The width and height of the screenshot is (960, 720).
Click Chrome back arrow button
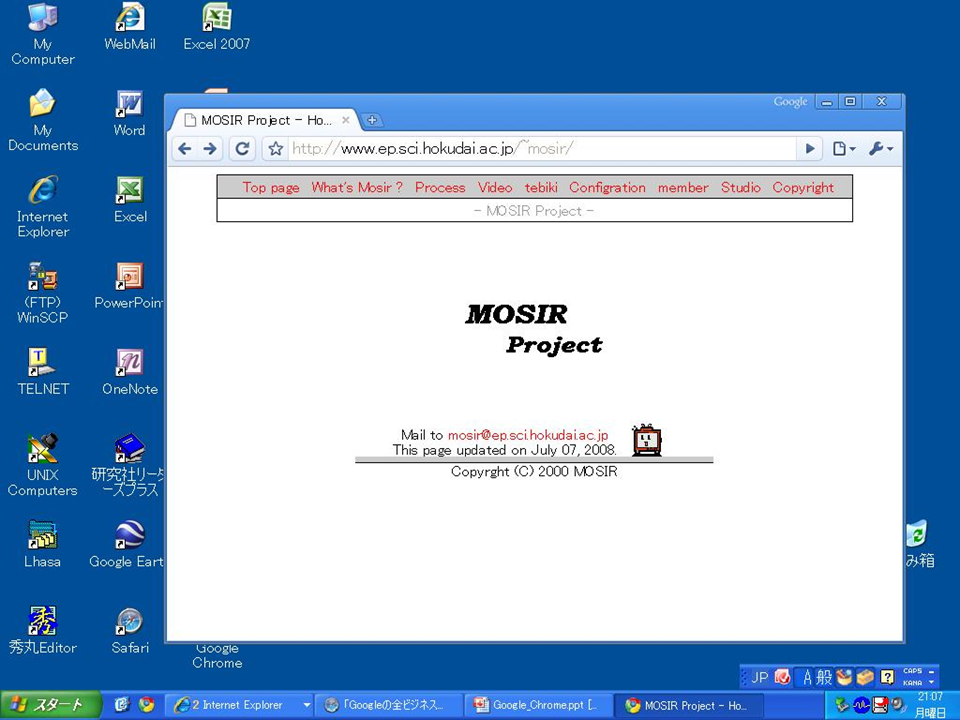pyautogui.click(x=184, y=149)
